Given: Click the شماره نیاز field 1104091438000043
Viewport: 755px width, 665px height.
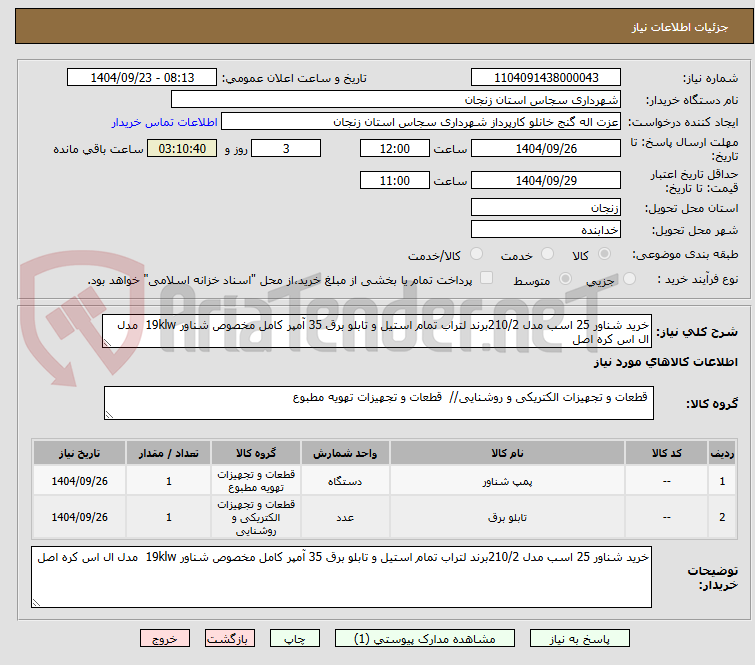Looking at the screenshot, I should click(x=546, y=78).
